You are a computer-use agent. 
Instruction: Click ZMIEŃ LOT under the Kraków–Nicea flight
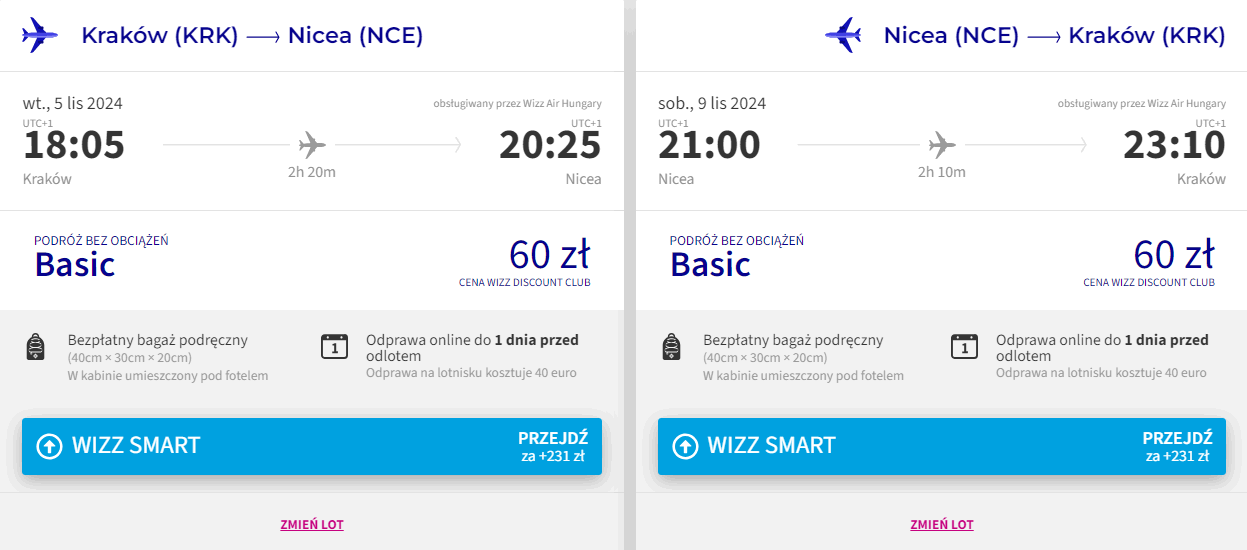312,525
